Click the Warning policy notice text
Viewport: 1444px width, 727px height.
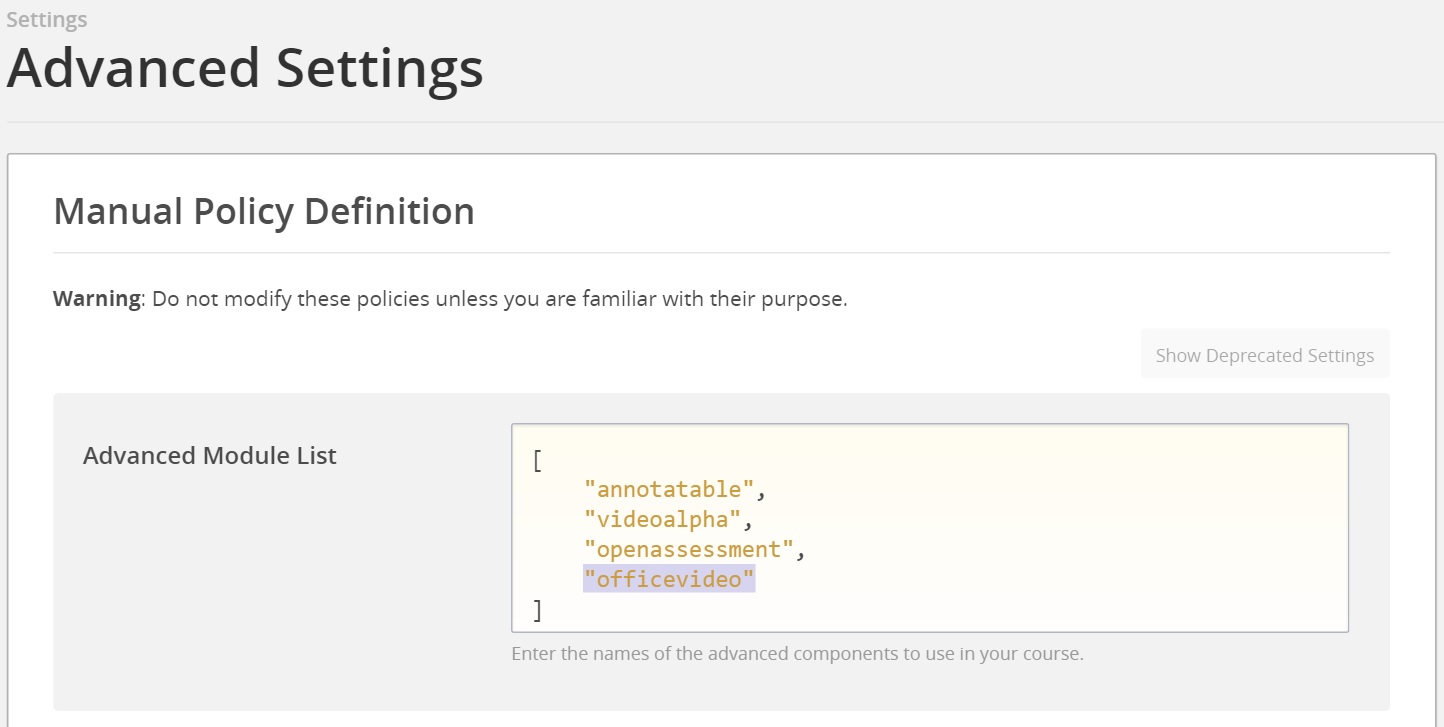click(450, 299)
